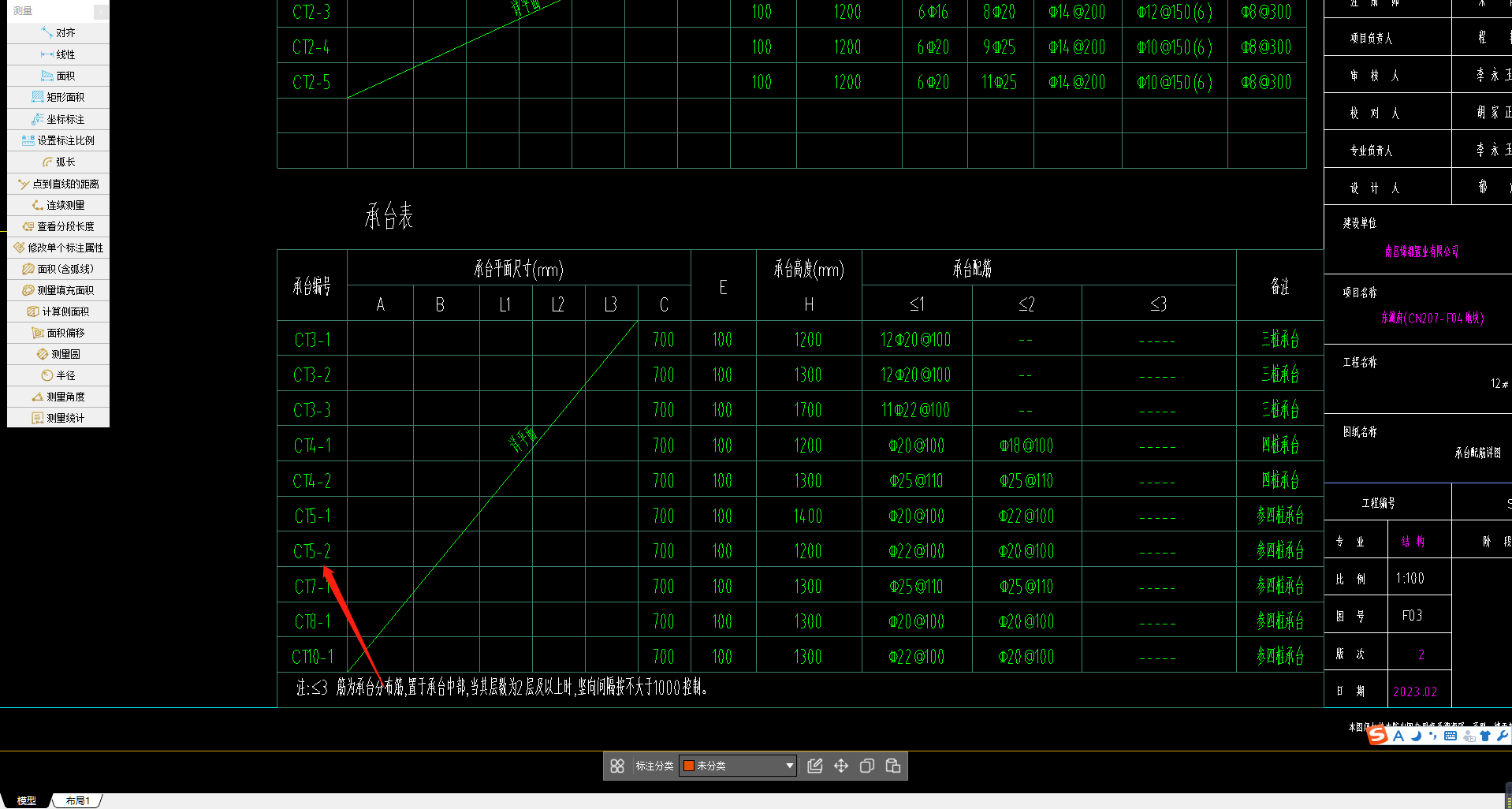Choose 测量填充面积 hatch area tool
1512x809 pixels.
[x=58, y=290]
